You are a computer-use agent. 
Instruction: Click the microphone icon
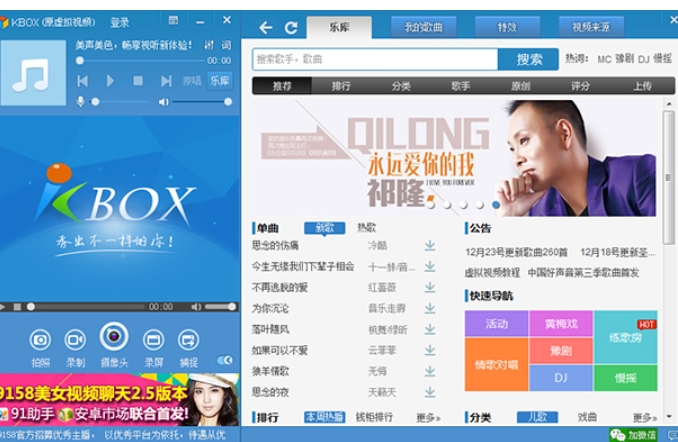point(80,102)
